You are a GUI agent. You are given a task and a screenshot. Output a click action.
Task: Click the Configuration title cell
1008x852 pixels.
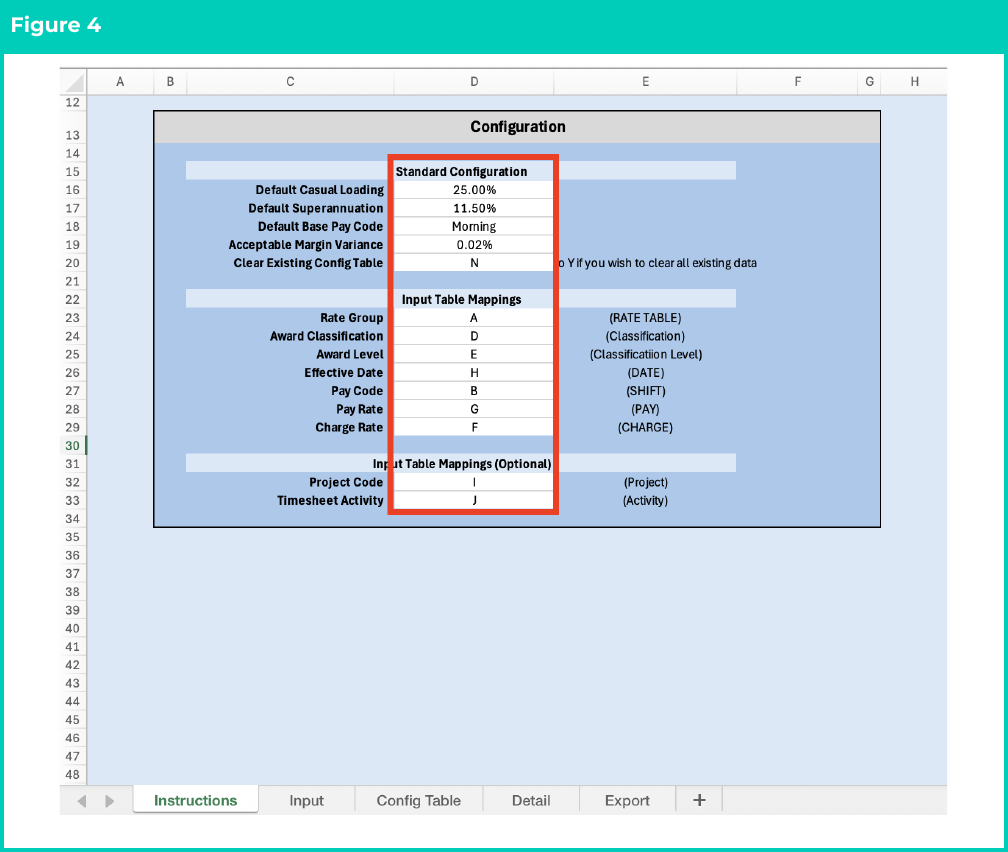click(x=518, y=127)
